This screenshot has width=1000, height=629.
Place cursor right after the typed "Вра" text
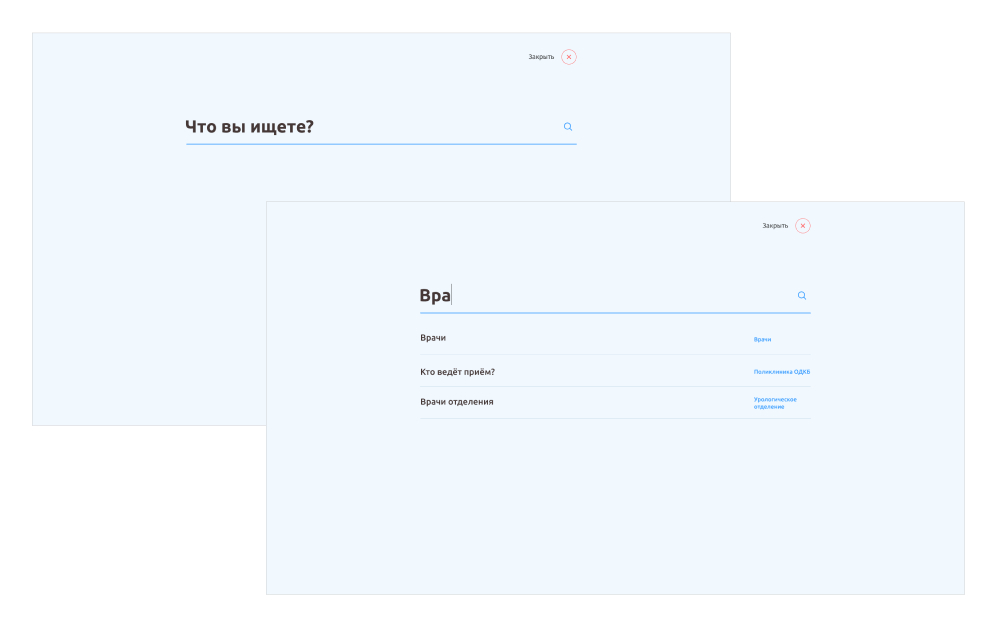(452, 295)
